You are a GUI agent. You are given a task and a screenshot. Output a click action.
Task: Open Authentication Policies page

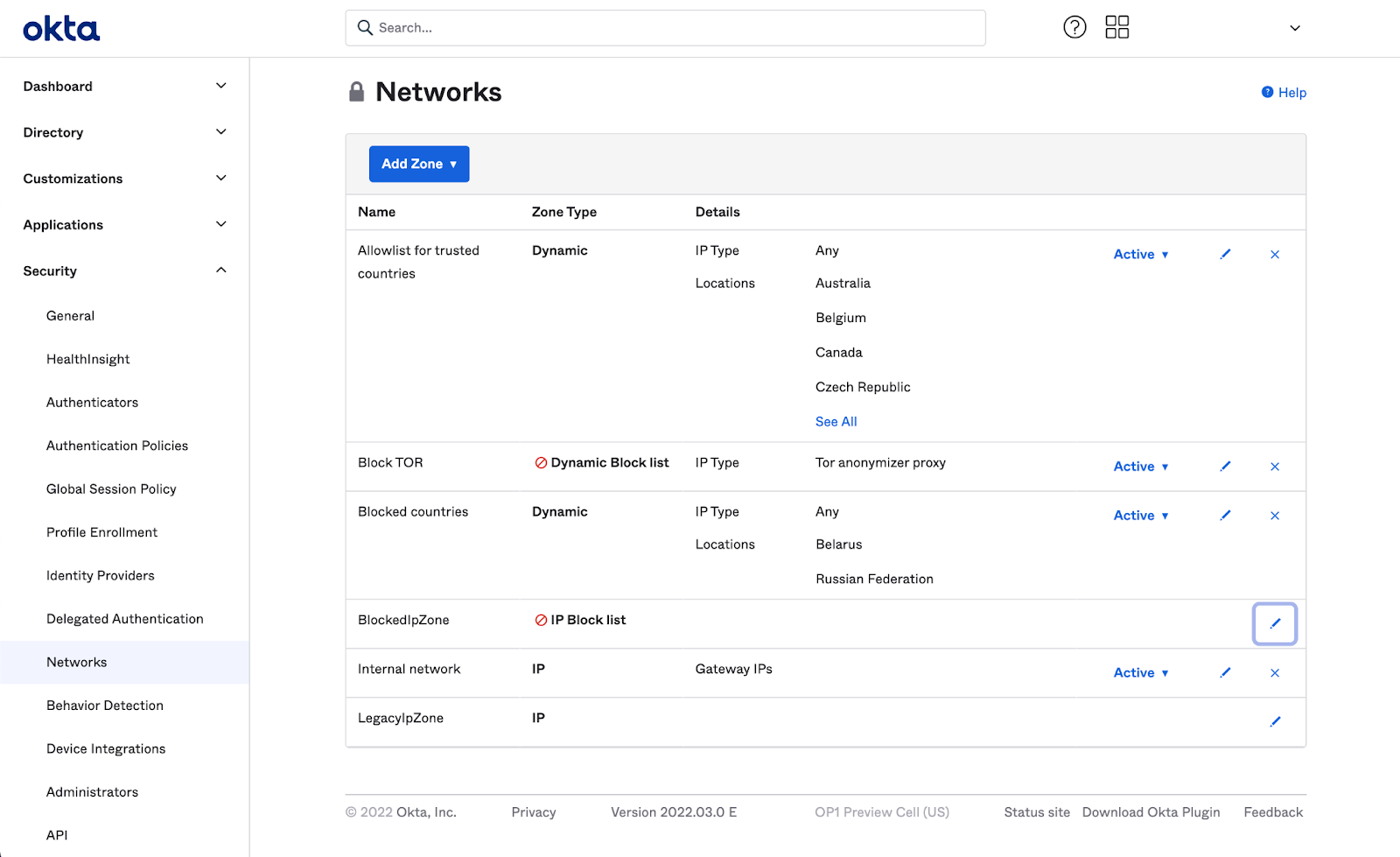[117, 446]
